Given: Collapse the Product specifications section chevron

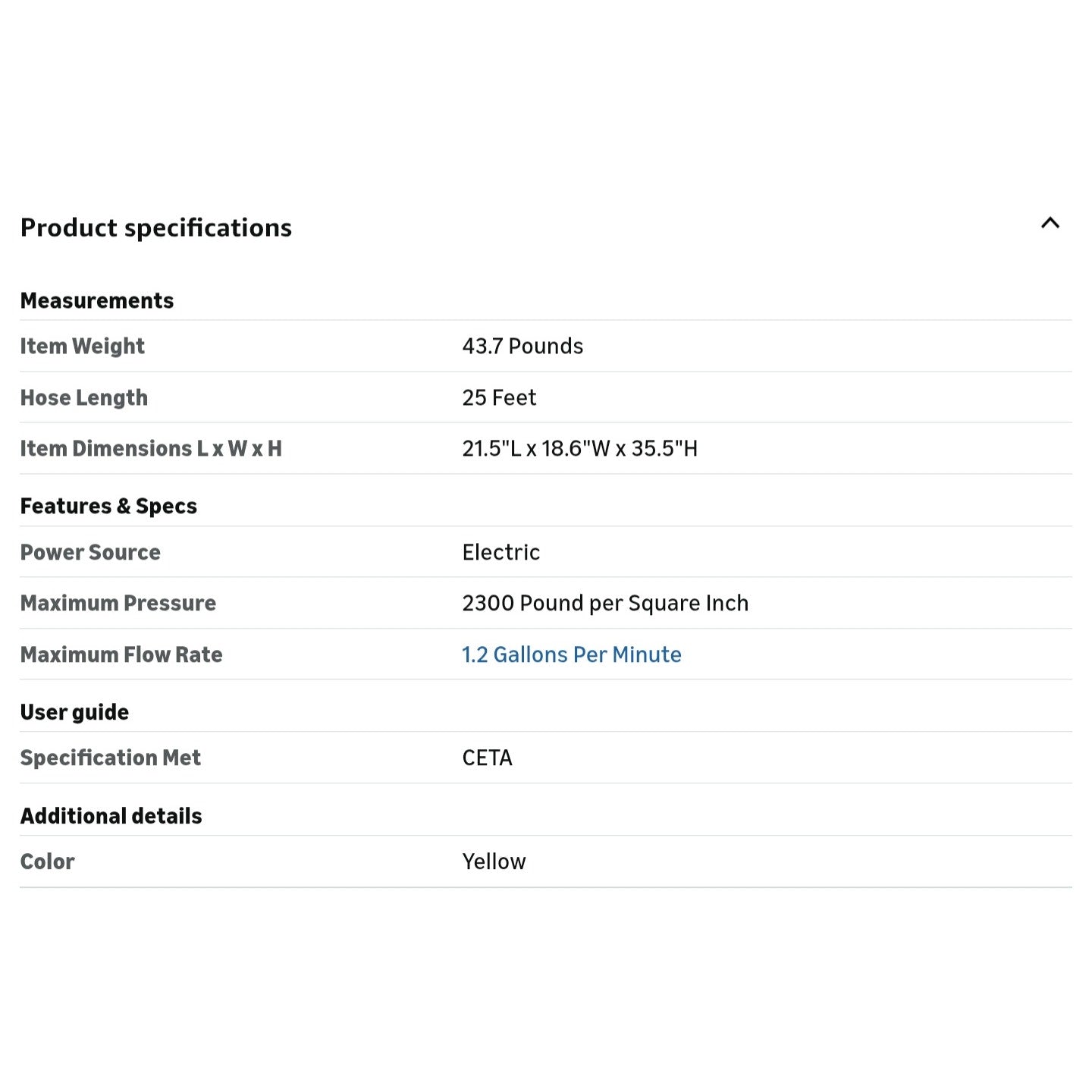Looking at the screenshot, I should click(1050, 223).
